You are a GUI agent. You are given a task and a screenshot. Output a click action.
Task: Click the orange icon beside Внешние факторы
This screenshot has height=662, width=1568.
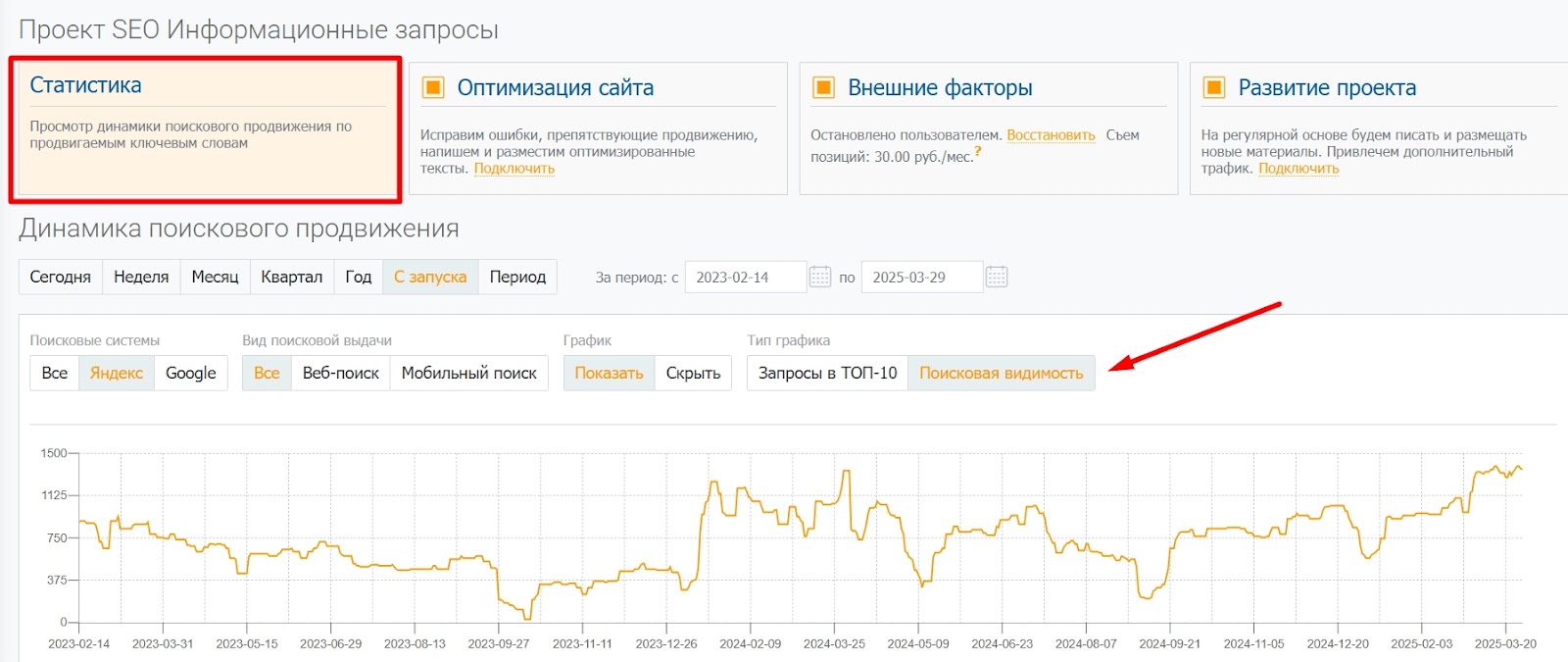tap(823, 87)
